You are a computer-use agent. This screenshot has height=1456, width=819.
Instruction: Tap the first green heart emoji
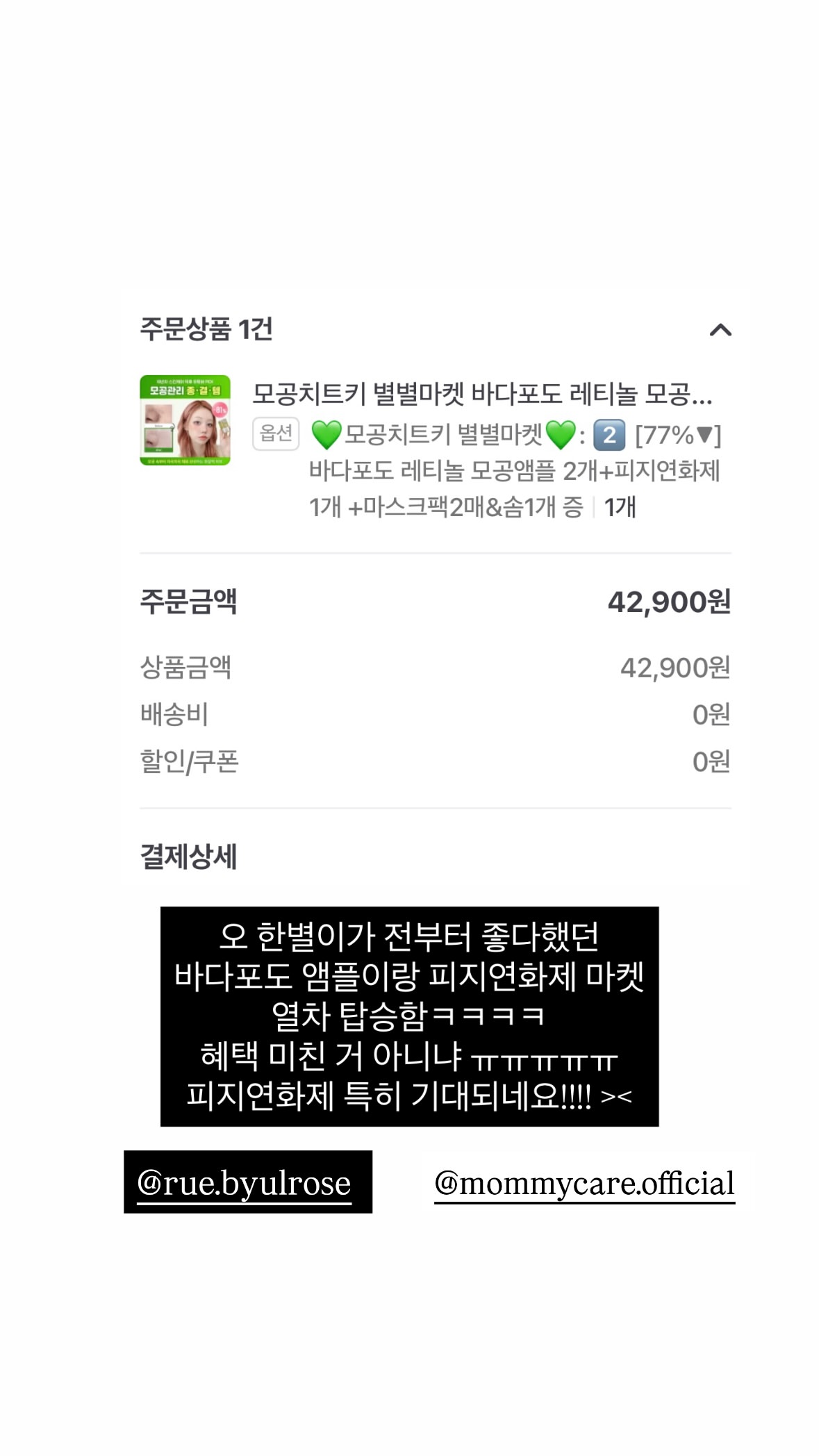(x=326, y=435)
